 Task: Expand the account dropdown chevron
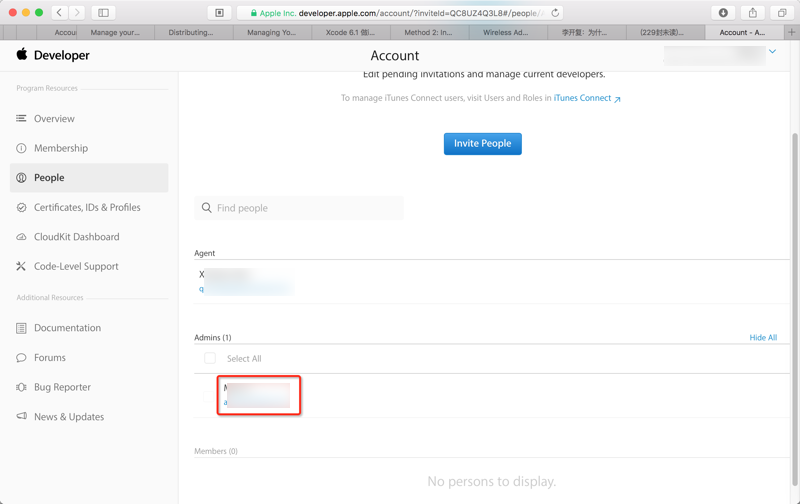tap(773, 52)
